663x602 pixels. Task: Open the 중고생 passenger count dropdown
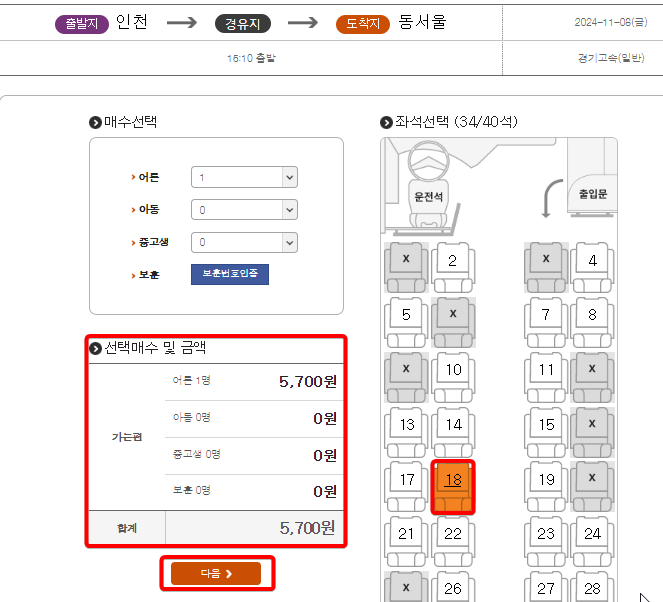click(x=244, y=242)
